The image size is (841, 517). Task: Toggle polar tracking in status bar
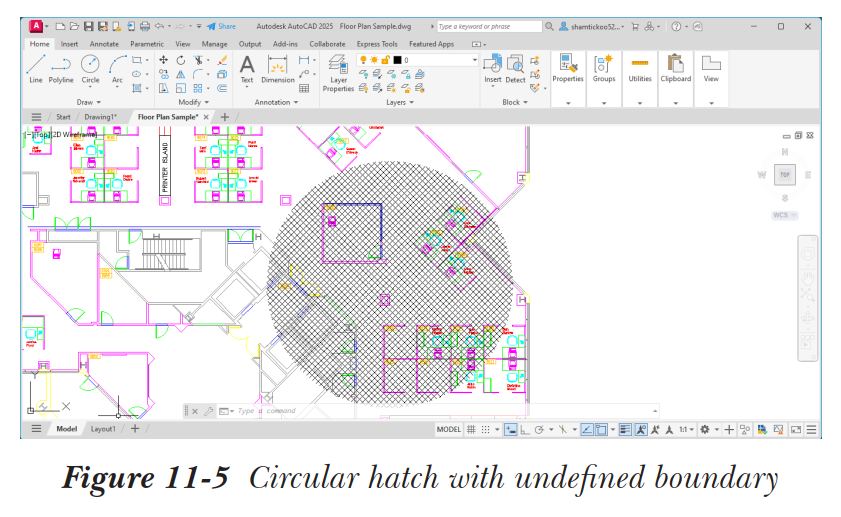(540, 430)
